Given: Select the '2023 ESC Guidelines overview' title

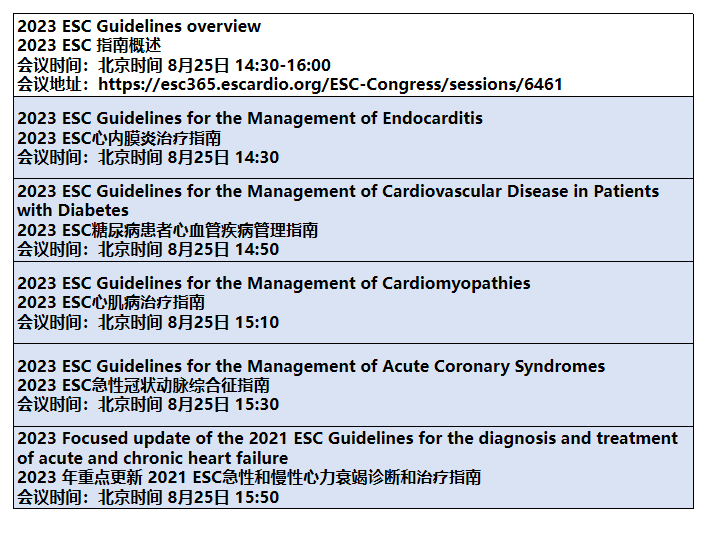Looking at the screenshot, I should [139, 26].
